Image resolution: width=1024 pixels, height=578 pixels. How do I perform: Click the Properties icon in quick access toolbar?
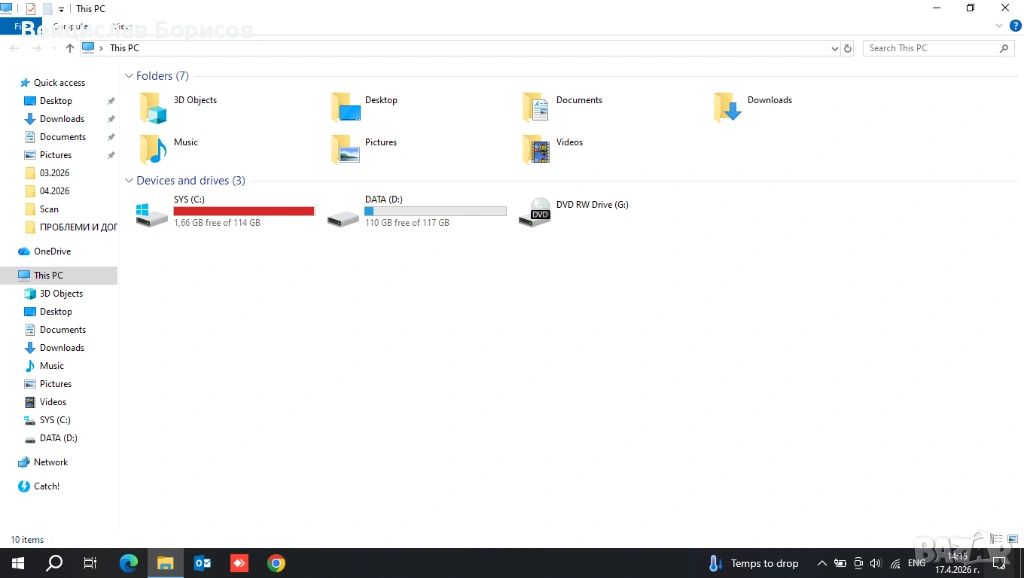pos(30,9)
